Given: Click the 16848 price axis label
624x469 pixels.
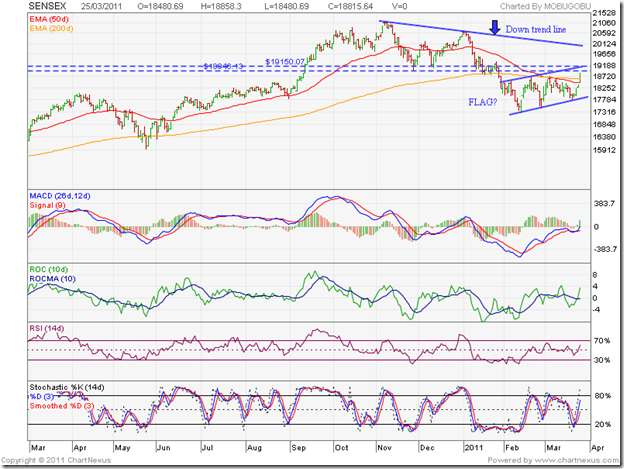Looking at the screenshot, I should (x=604, y=125).
